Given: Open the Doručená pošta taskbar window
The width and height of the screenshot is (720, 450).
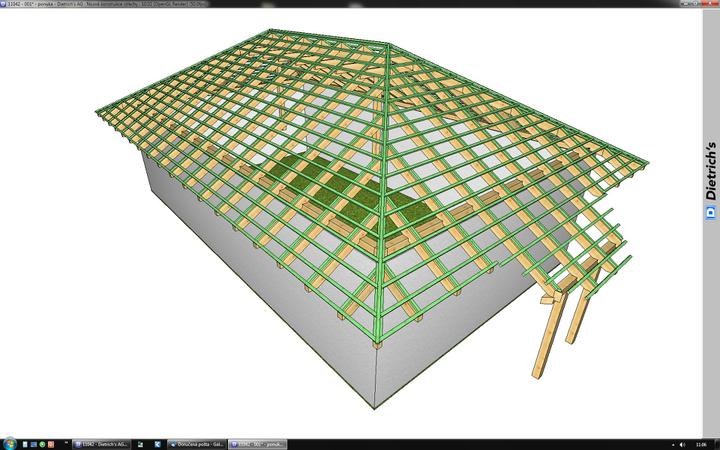Looking at the screenshot, I should tap(194, 443).
